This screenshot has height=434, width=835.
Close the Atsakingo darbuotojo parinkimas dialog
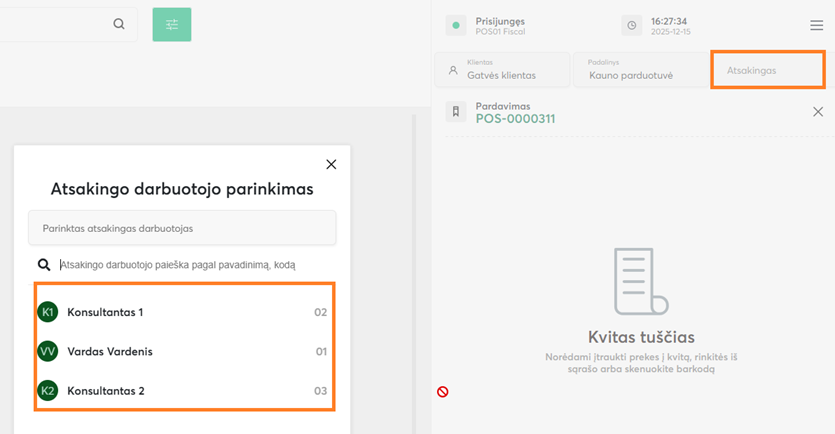[331, 164]
